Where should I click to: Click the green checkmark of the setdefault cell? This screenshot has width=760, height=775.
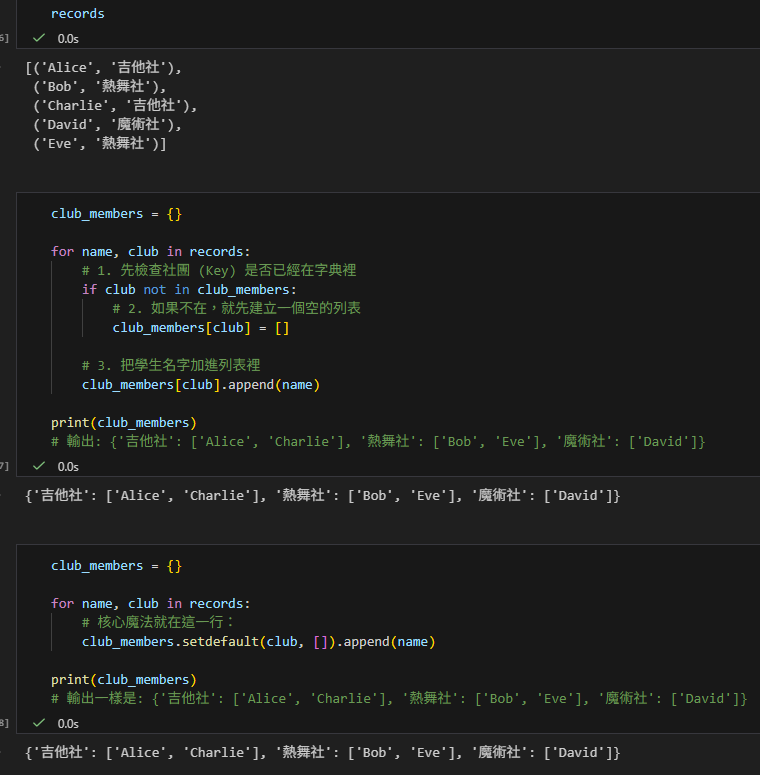coord(39,723)
